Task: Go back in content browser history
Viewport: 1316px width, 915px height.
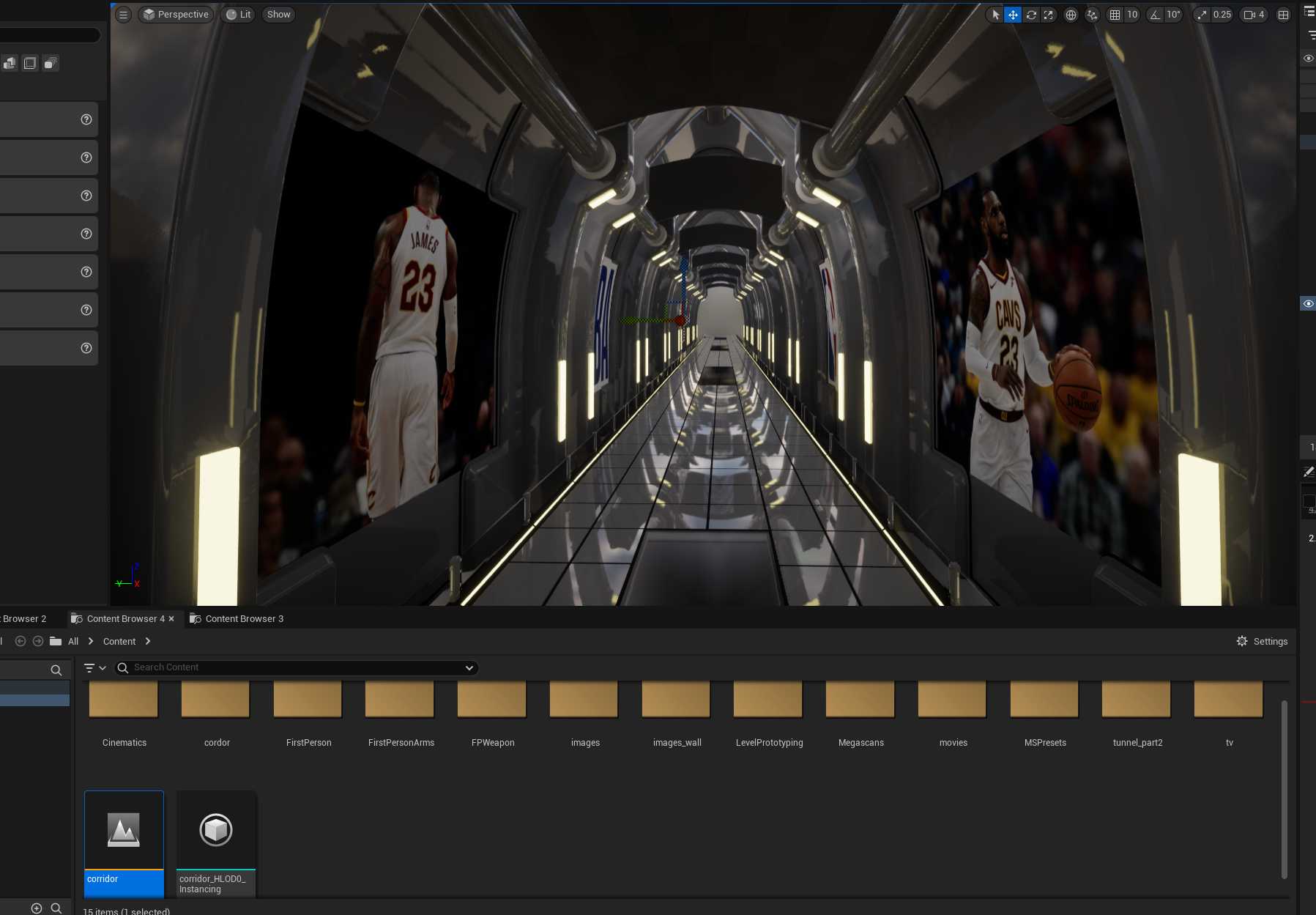Action: pos(21,641)
